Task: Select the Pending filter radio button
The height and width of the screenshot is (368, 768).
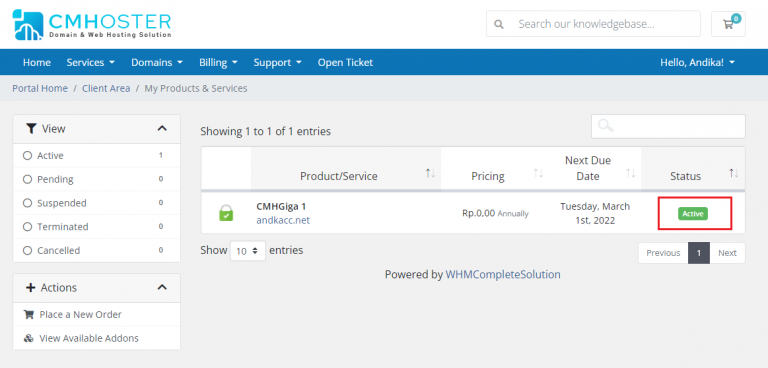Action: pos(27,179)
